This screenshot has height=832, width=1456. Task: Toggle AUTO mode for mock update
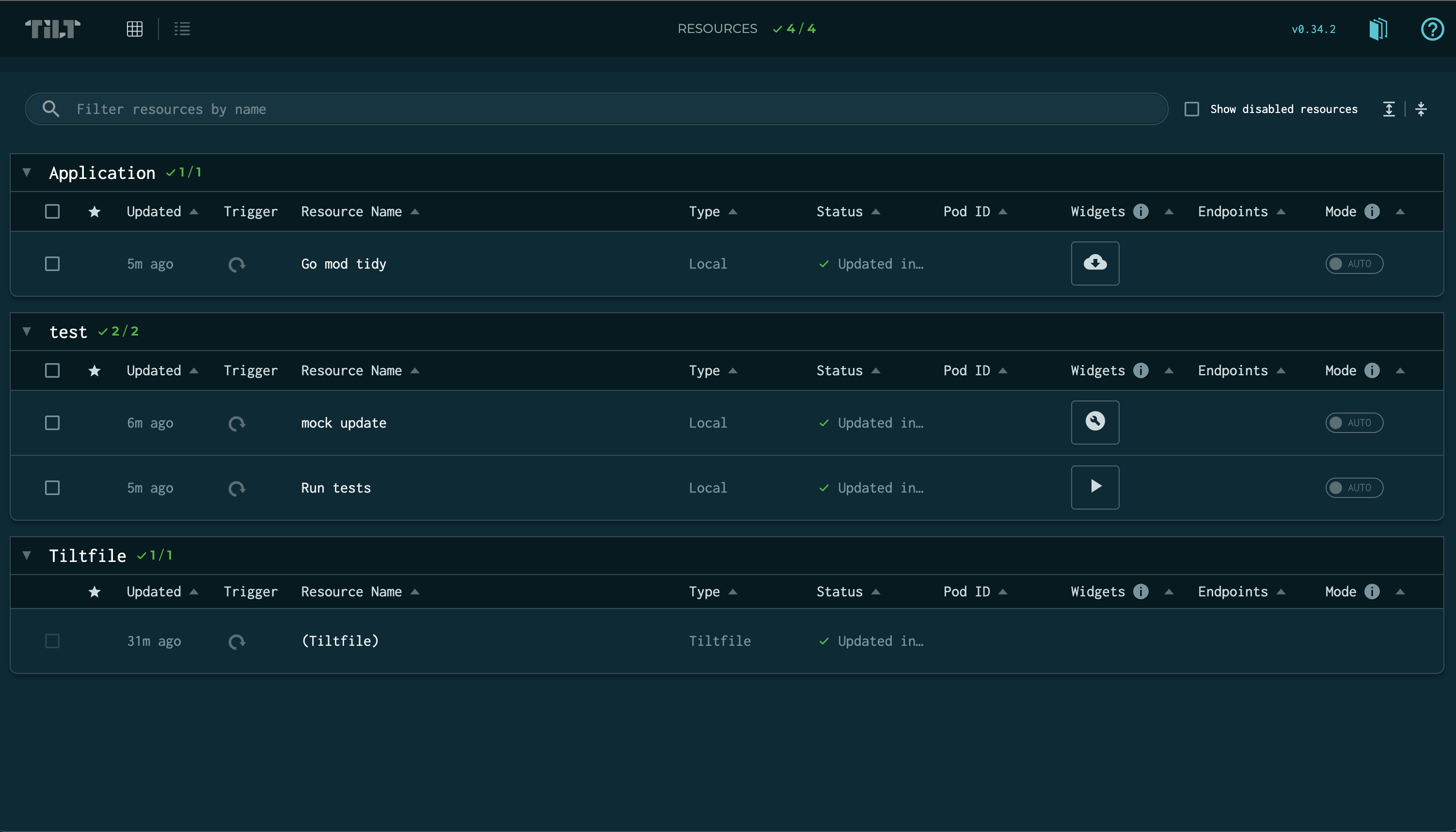(1354, 422)
